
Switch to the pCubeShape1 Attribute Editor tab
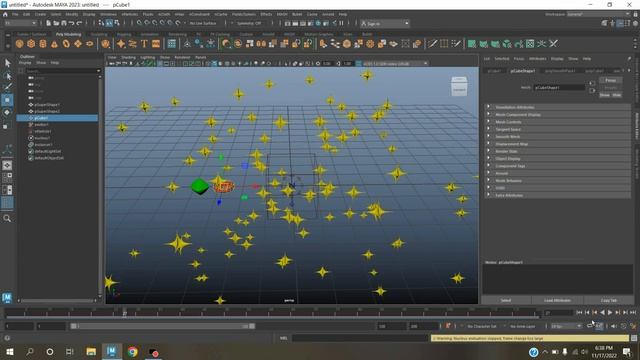point(523,71)
